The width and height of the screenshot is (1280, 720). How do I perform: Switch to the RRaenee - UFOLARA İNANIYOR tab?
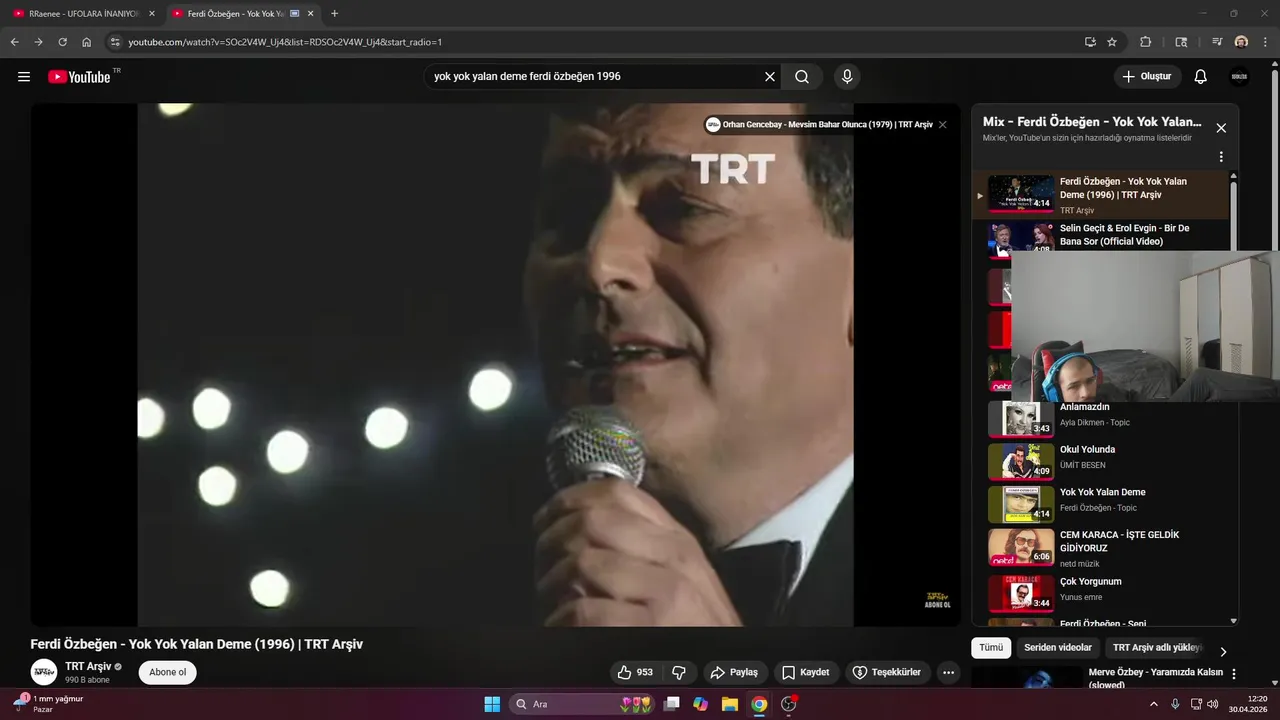[x=84, y=14]
